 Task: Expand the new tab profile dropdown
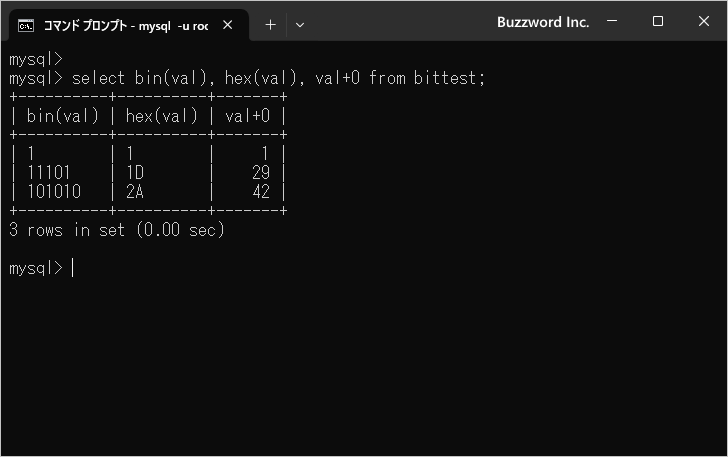[300, 25]
